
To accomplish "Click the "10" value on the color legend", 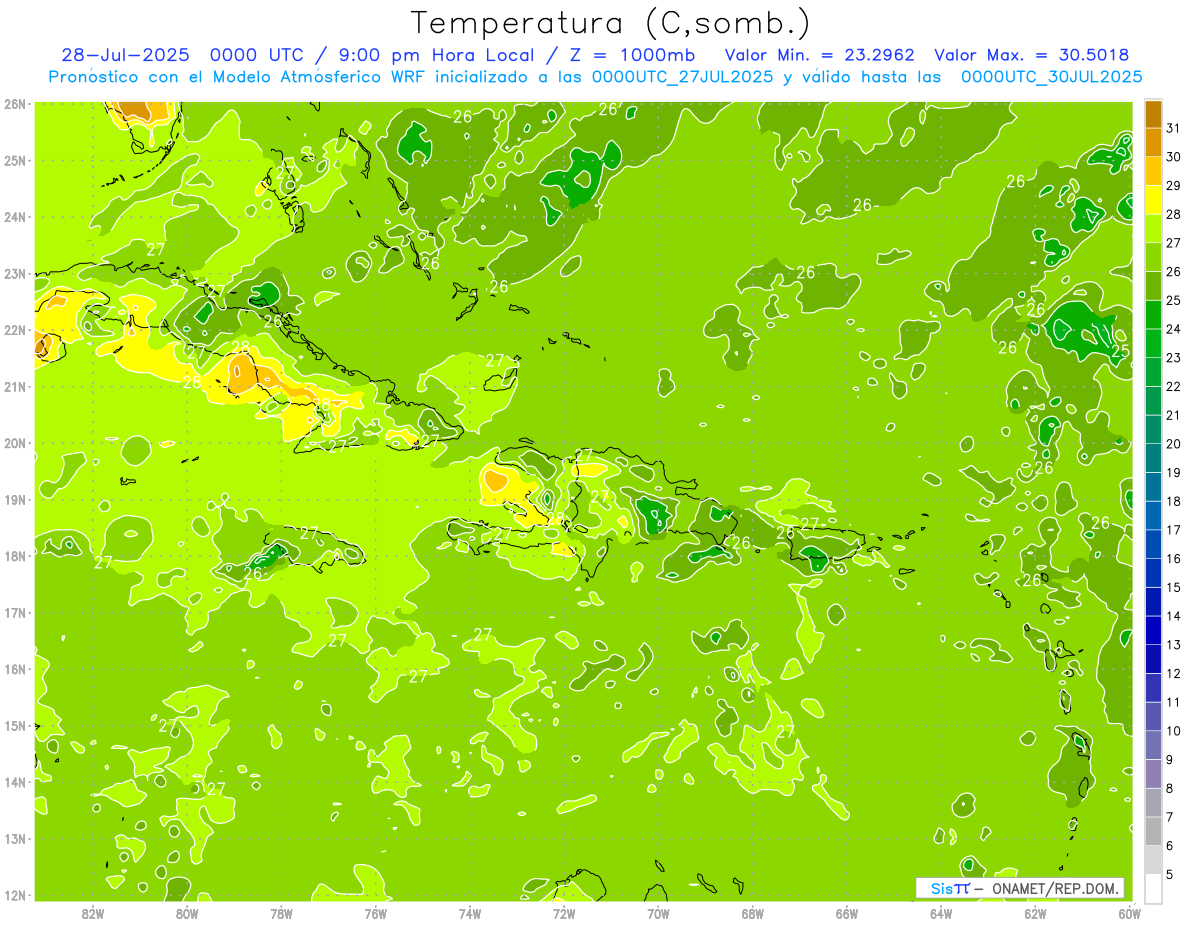I will (1174, 731).
